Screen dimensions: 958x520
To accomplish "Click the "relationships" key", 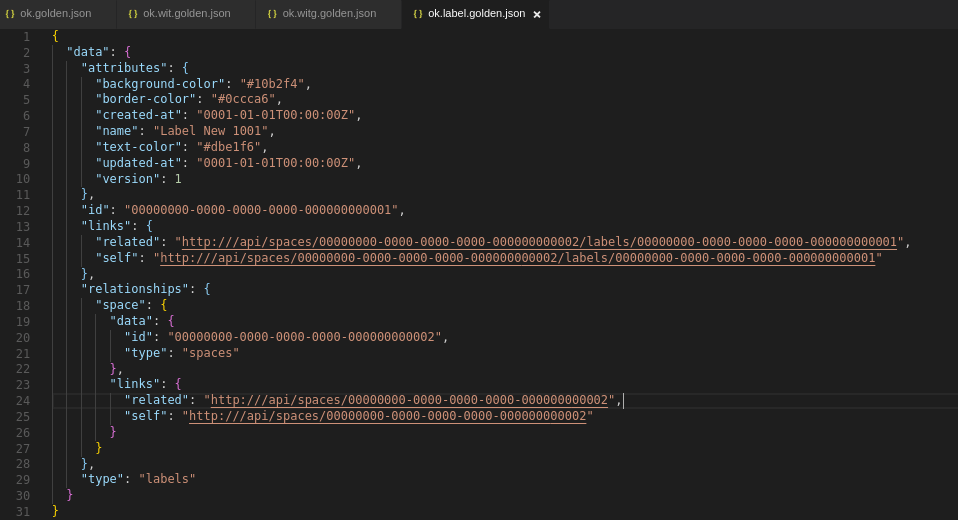I will point(135,288).
